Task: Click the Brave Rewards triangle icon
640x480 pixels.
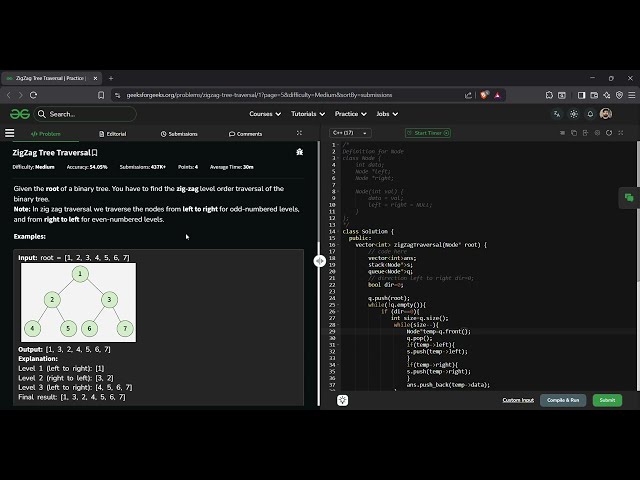Action: (x=497, y=95)
